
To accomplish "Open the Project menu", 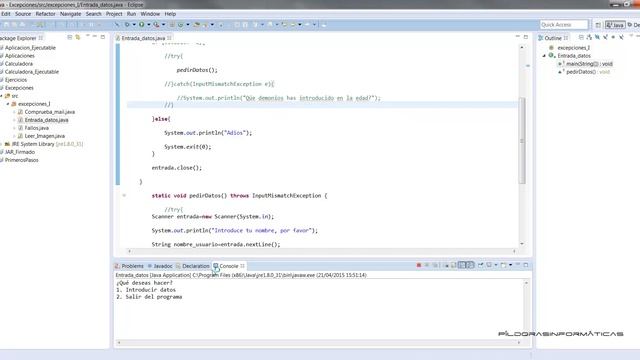I will point(114,14).
